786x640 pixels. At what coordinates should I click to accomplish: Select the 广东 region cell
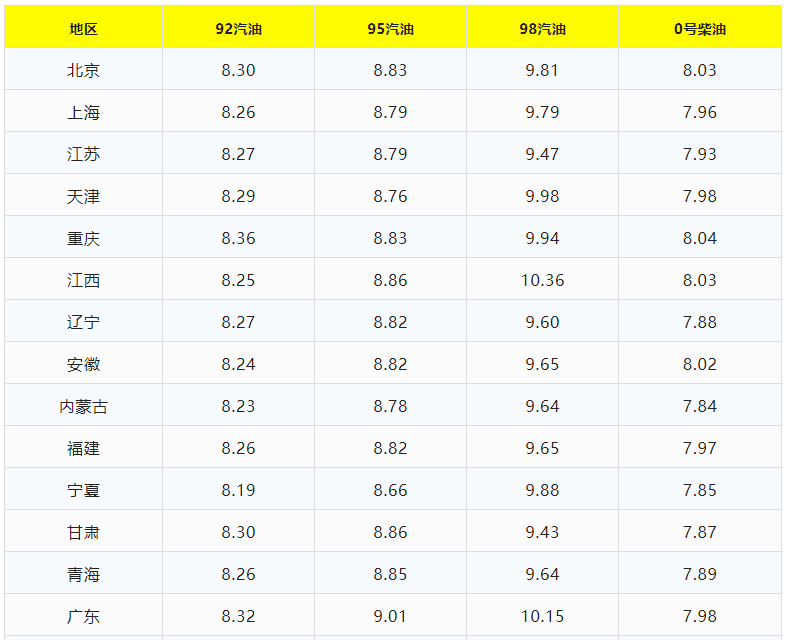coord(83,616)
